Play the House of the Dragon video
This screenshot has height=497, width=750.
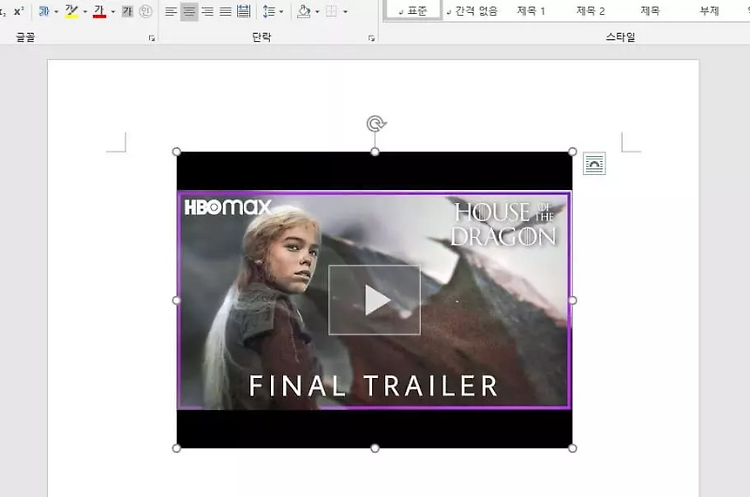click(x=375, y=300)
